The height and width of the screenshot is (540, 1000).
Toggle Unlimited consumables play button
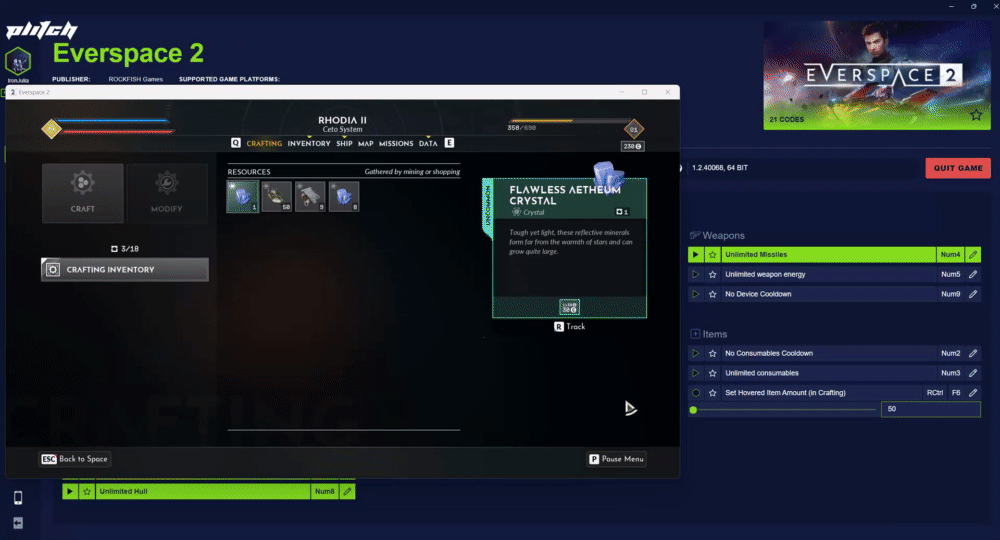(x=695, y=373)
